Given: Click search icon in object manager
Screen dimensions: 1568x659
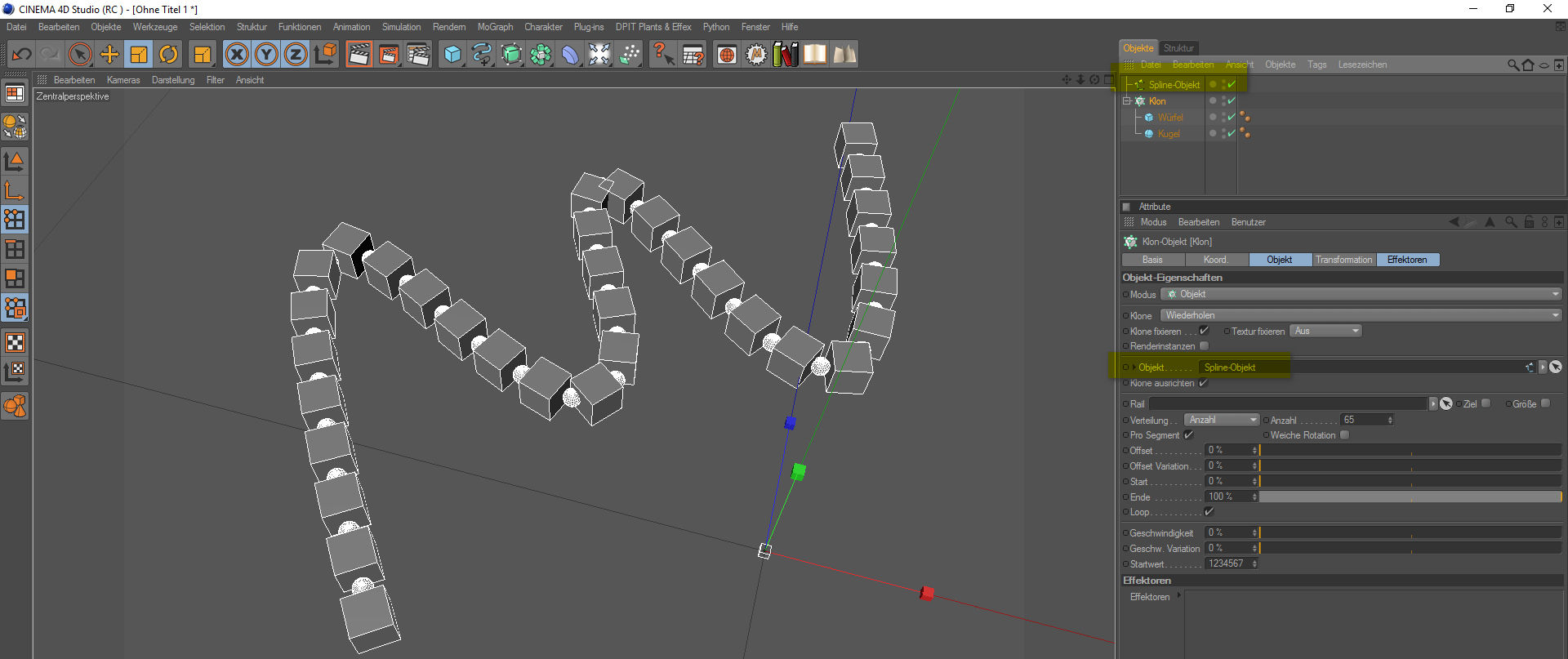Looking at the screenshot, I should pos(1513,65).
